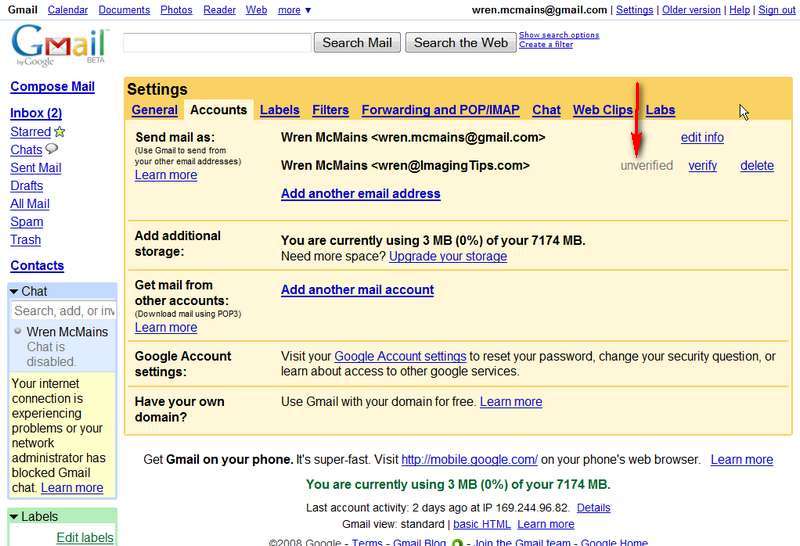Click Show search options link
Screen dimensions: 800x546
(559, 35)
